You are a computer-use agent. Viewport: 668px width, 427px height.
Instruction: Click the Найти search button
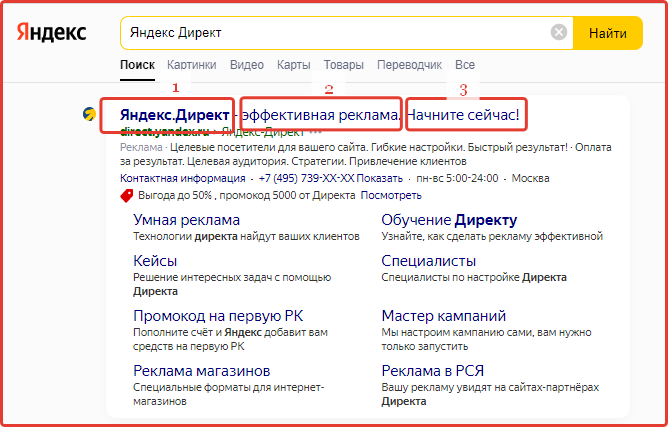(608, 33)
